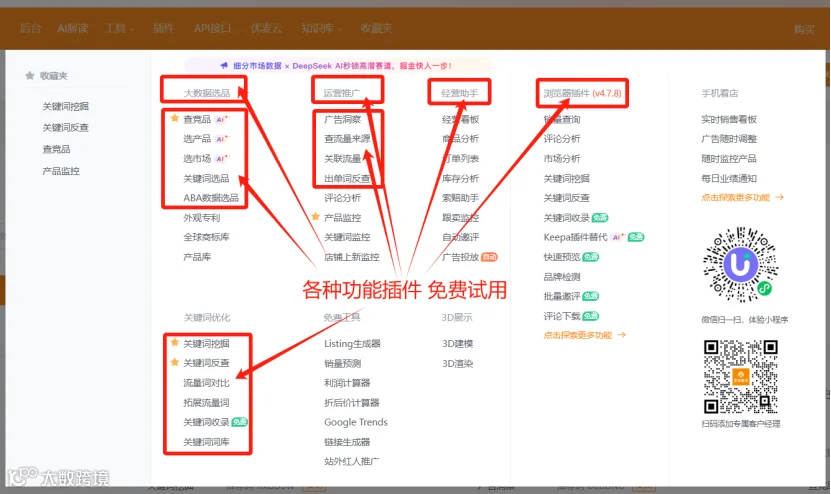Open 关键词挖掘 in the favorites sidebar
The image size is (831, 494).
66,107
